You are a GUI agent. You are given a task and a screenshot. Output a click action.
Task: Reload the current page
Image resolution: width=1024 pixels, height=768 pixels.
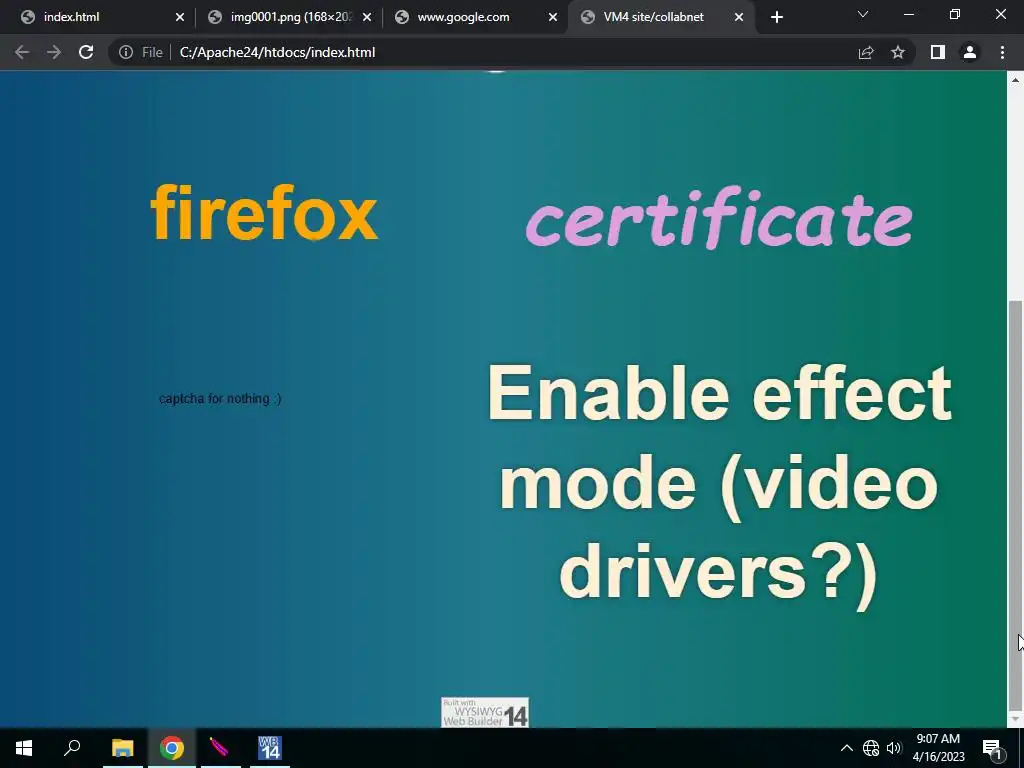86,52
